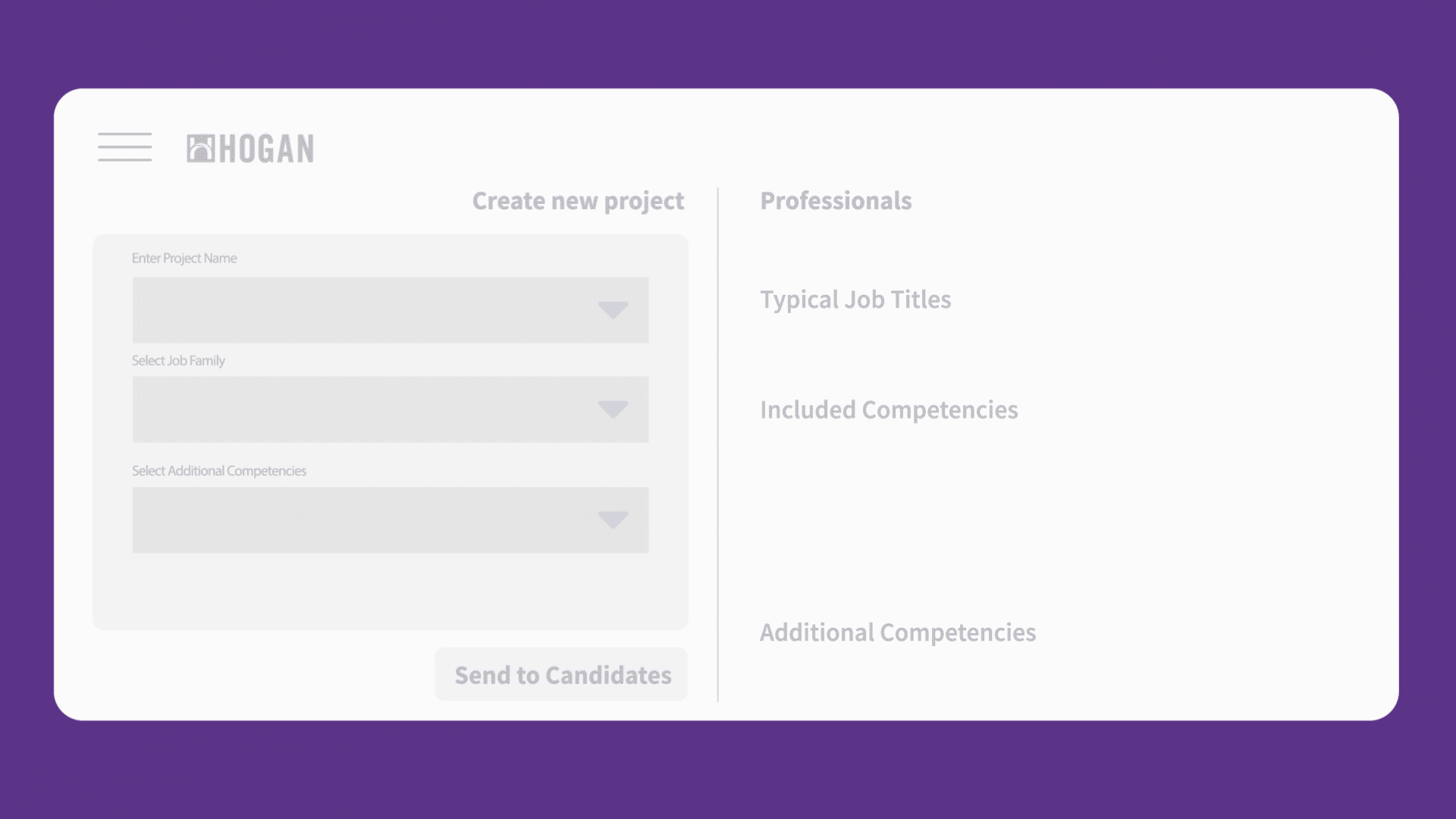Click the Send to Candidates button
The image size is (1456, 819).
point(561,674)
